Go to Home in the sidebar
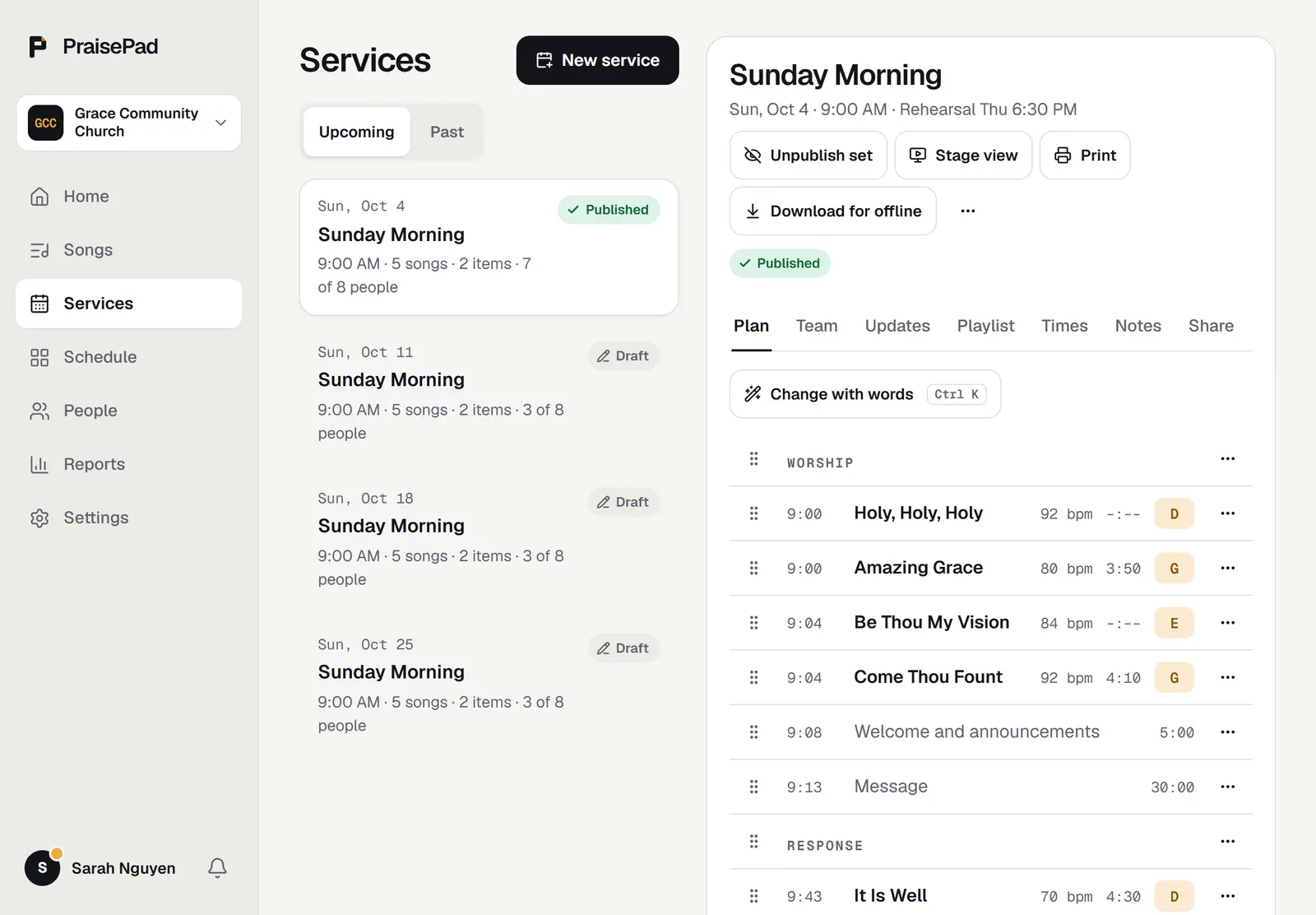Image resolution: width=1316 pixels, height=915 pixels. [128, 197]
